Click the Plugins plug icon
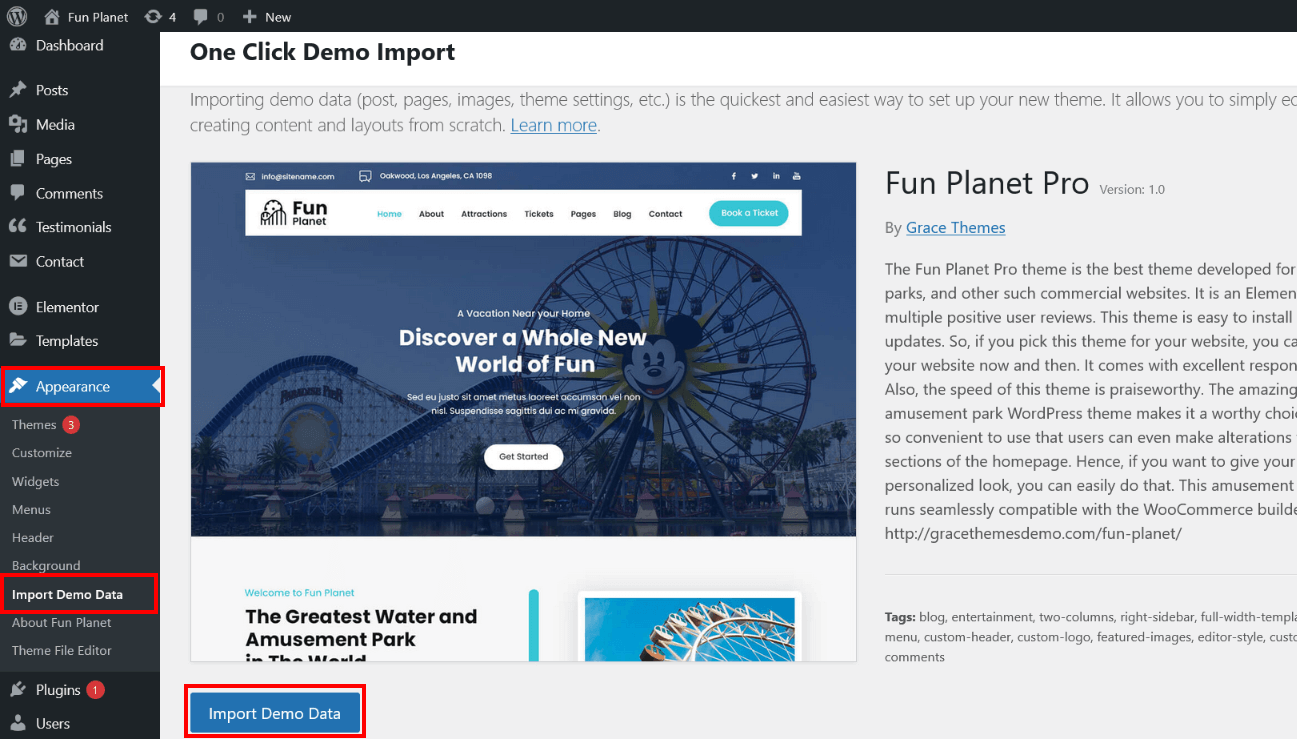 [18, 690]
